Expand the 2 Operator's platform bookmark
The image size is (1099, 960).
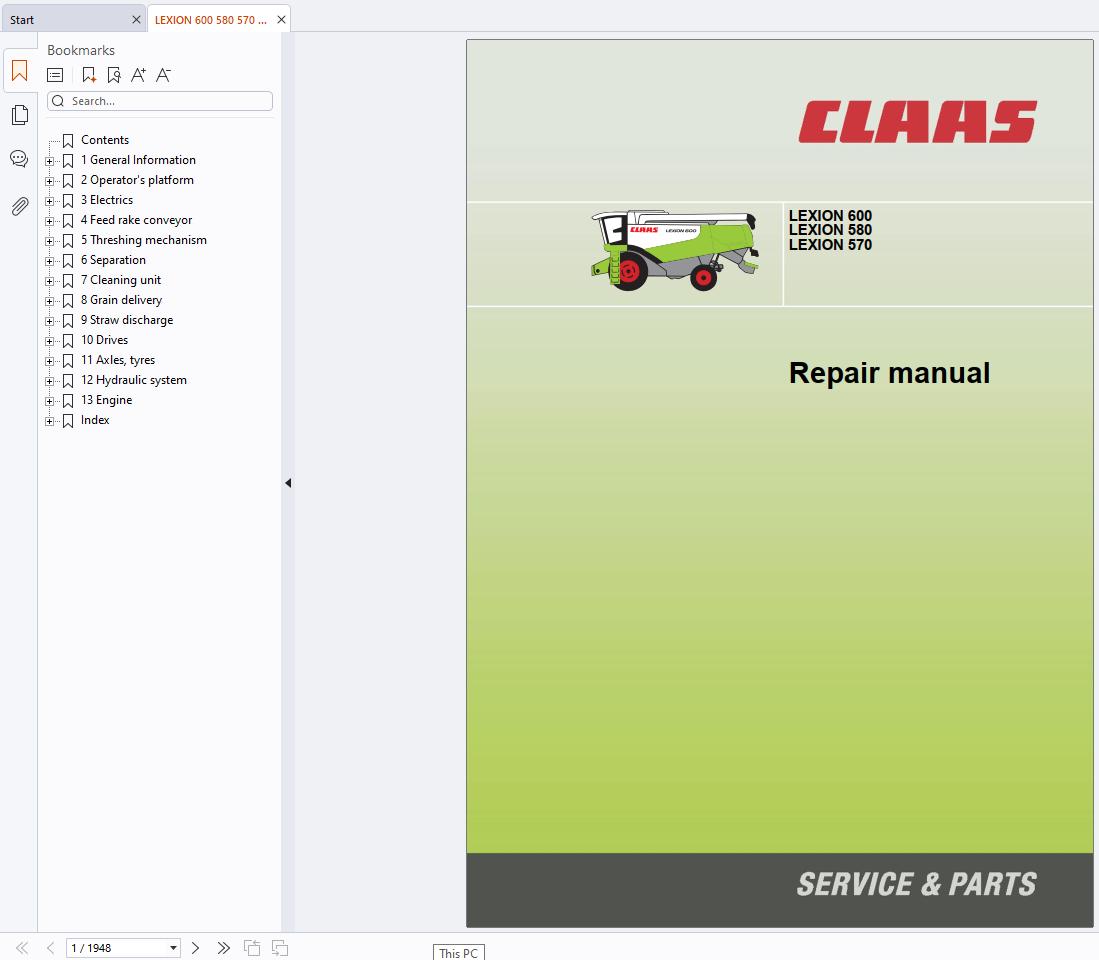49,181
